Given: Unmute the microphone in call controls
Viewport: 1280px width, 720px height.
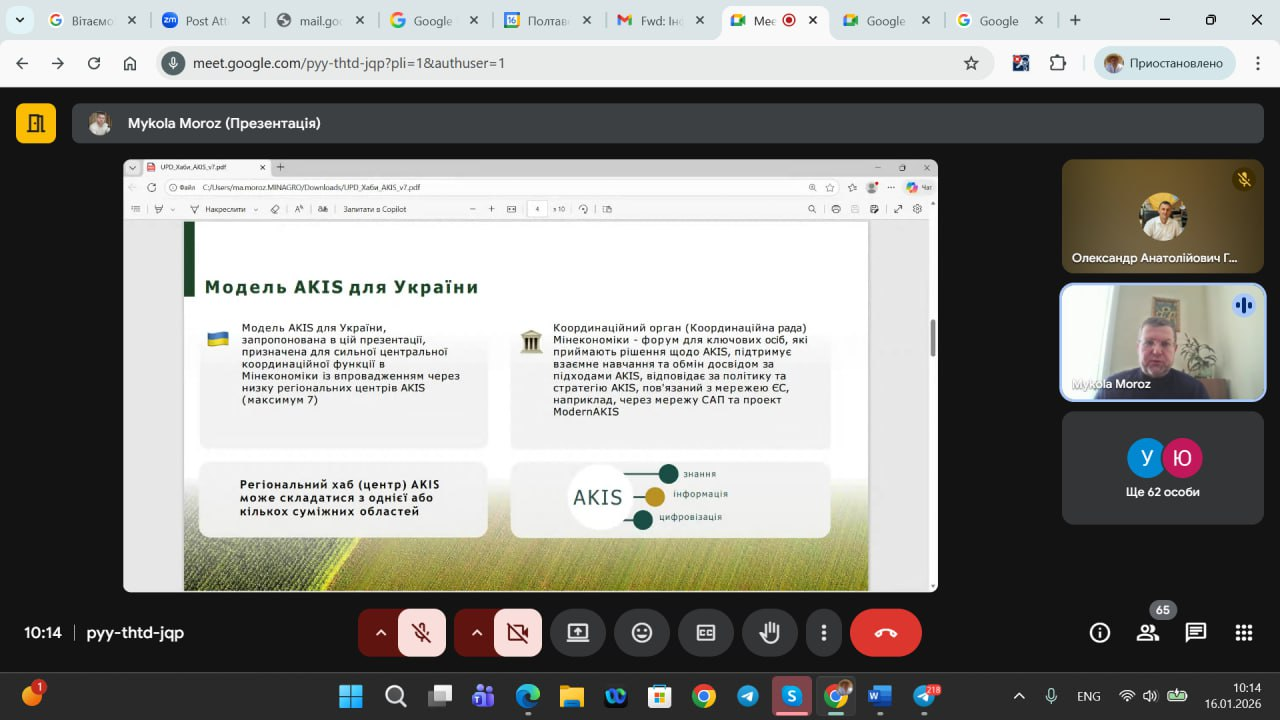Looking at the screenshot, I should 422,632.
